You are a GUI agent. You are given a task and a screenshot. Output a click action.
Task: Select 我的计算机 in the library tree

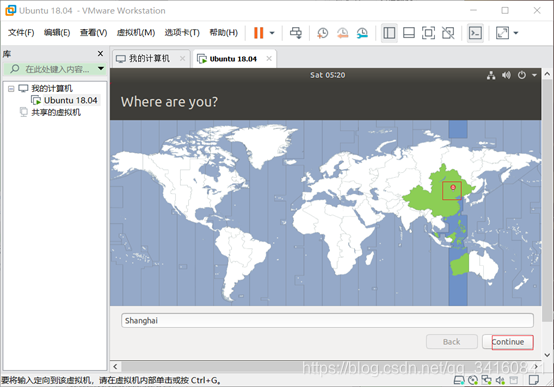(52, 88)
